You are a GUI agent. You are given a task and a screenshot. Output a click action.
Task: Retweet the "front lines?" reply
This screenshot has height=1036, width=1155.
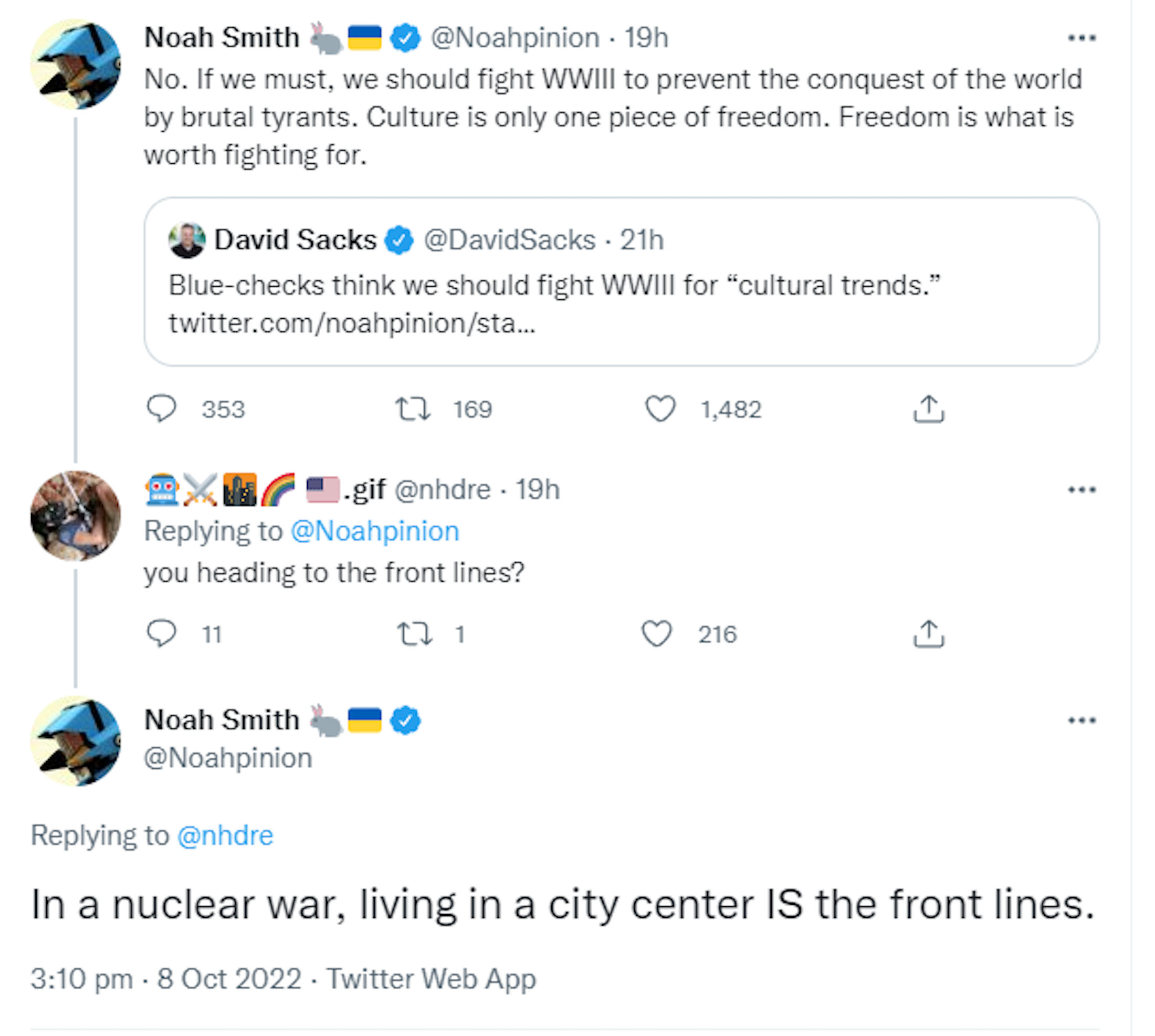(x=414, y=634)
